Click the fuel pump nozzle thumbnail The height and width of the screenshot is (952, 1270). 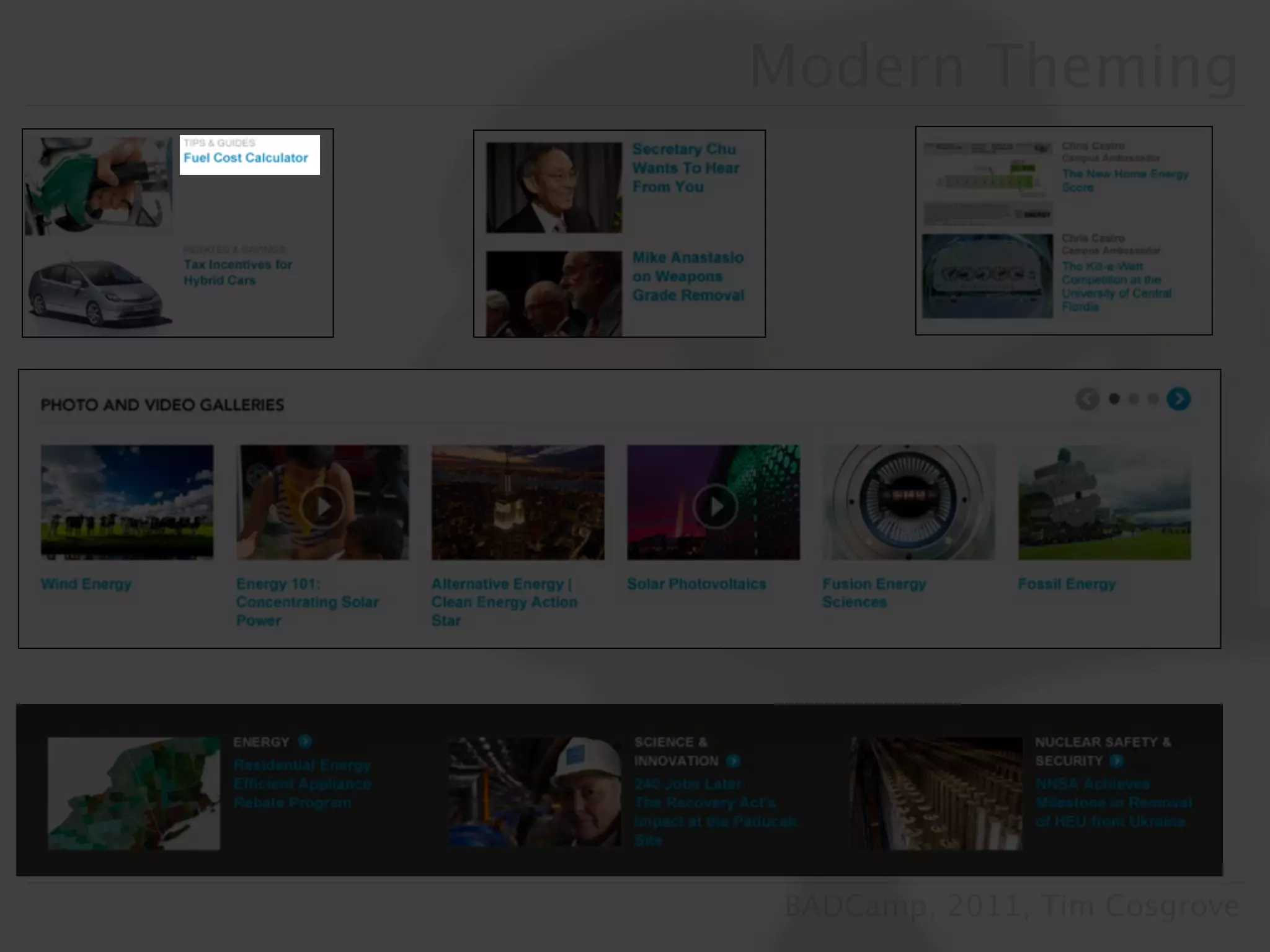[x=99, y=186]
